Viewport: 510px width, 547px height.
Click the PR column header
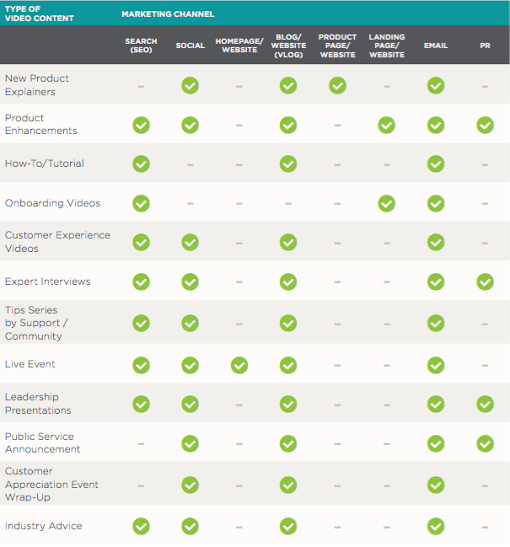485,45
